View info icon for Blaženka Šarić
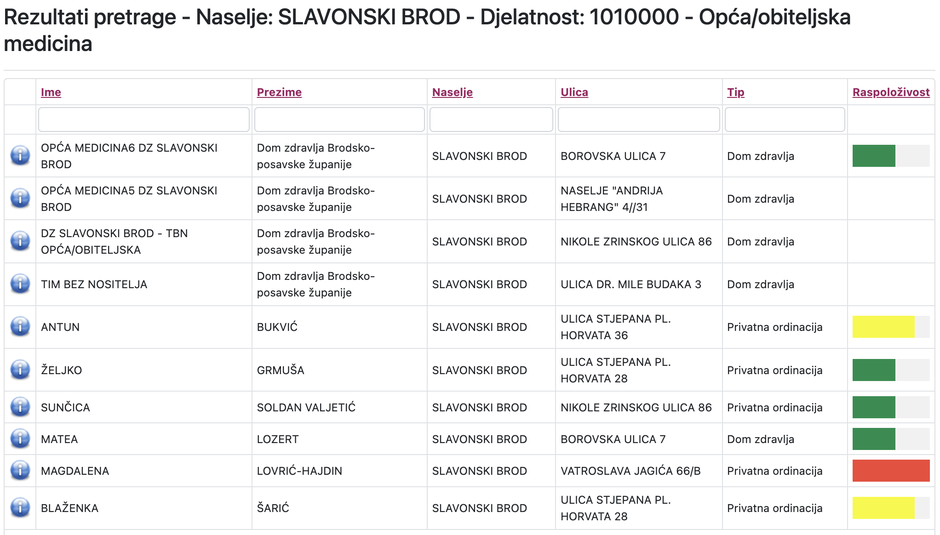The height and width of the screenshot is (535, 940). coord(20,507)
